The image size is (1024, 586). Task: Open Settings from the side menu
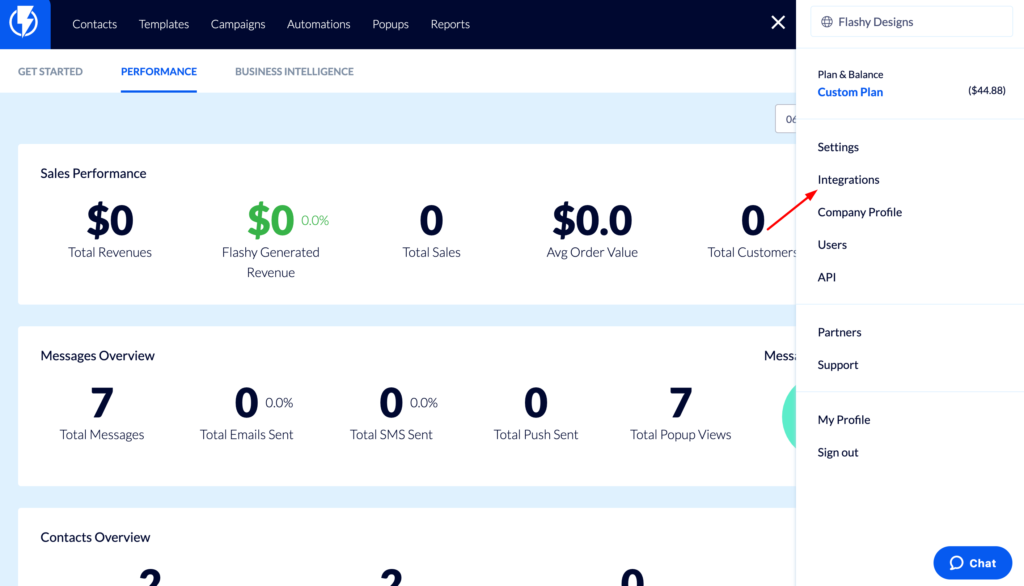838,147
